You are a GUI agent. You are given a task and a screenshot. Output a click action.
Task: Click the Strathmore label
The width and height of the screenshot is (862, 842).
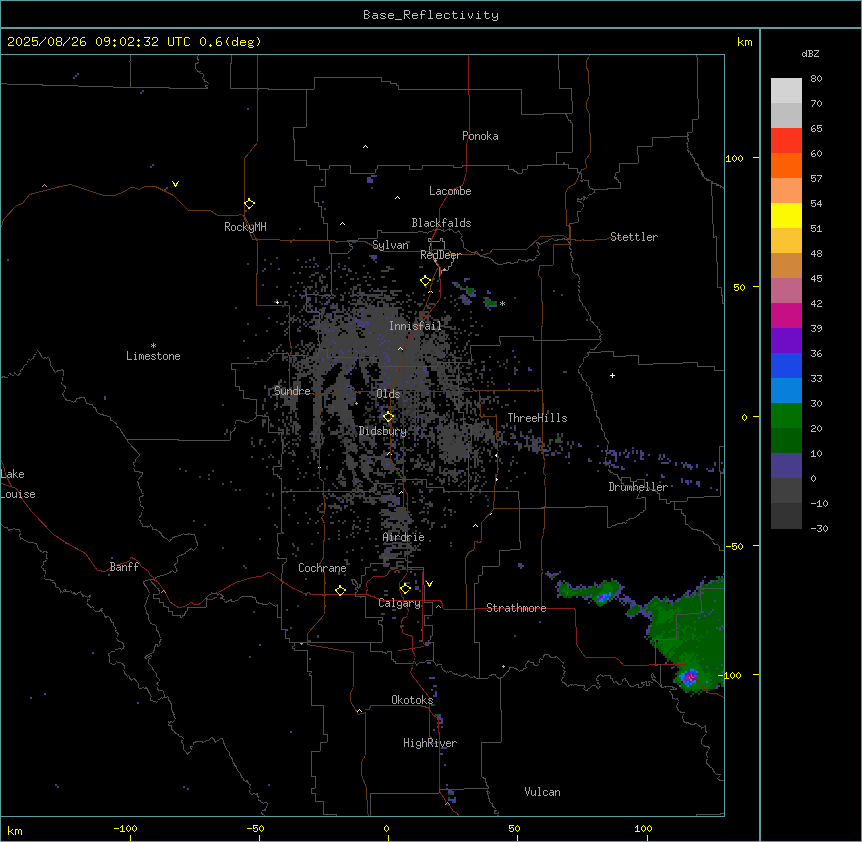click(516, 608)
